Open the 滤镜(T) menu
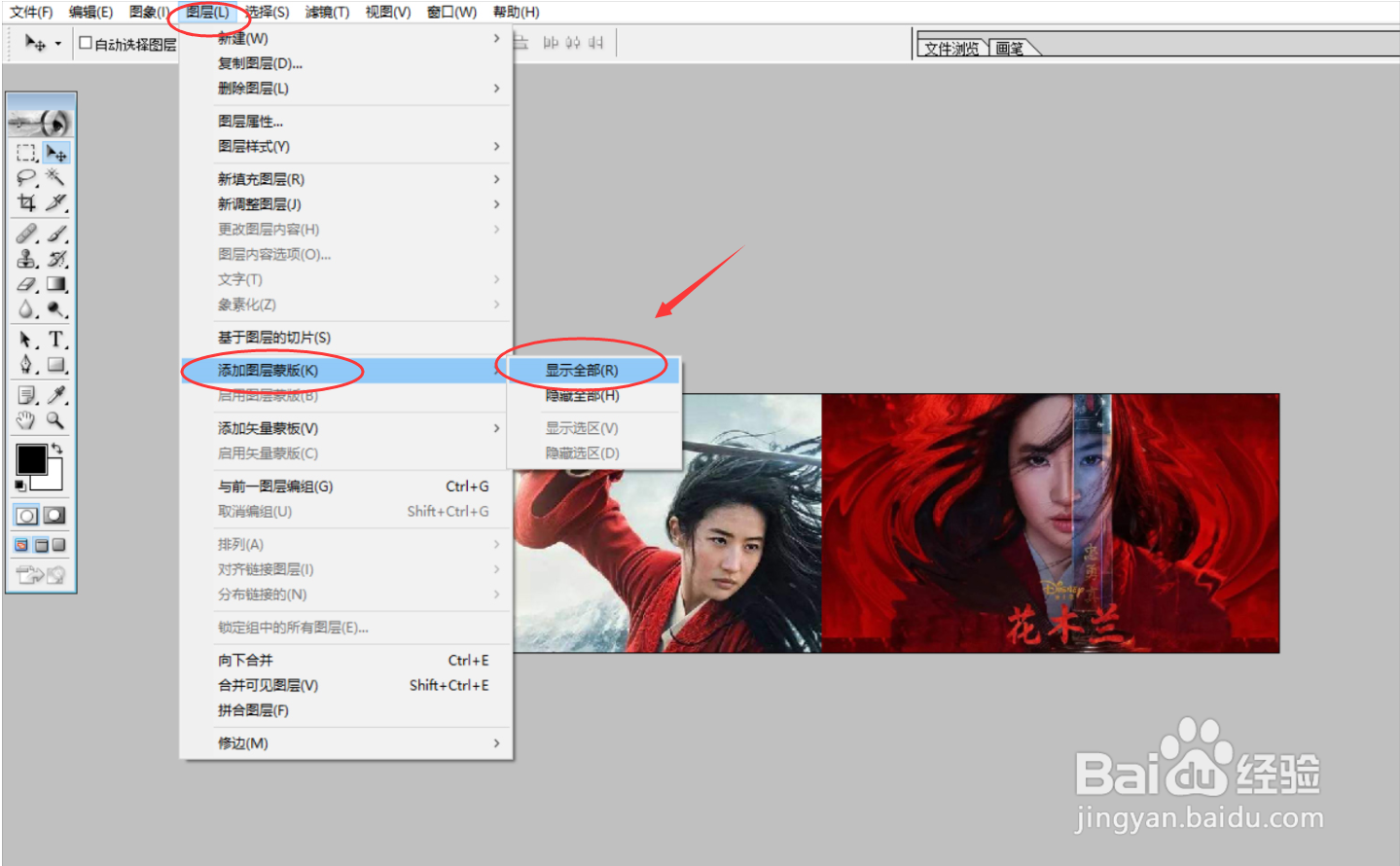1400x866 pixels. pyautogui.click(x=327, y=12)
